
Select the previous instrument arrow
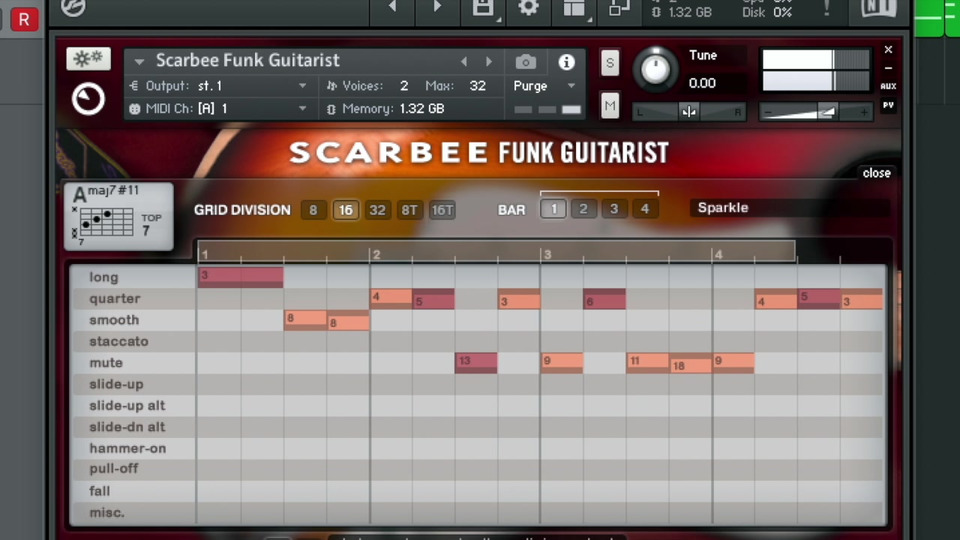463,61
